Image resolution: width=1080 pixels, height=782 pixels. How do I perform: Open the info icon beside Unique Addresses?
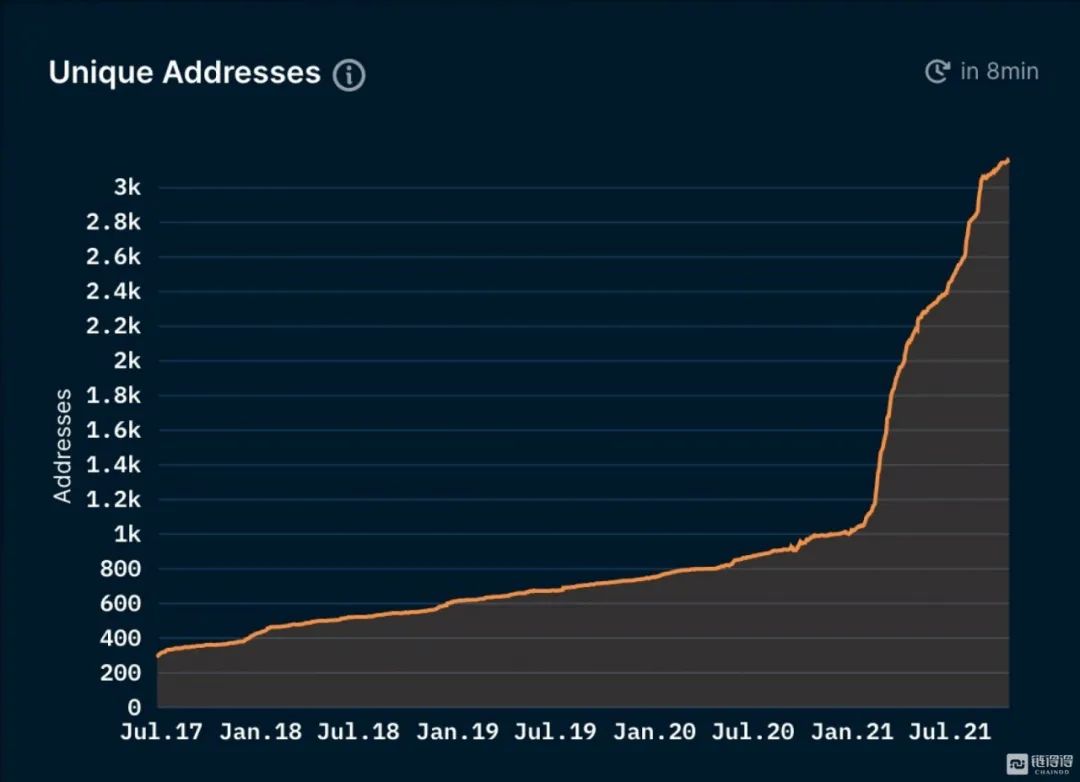pos(349,74)
